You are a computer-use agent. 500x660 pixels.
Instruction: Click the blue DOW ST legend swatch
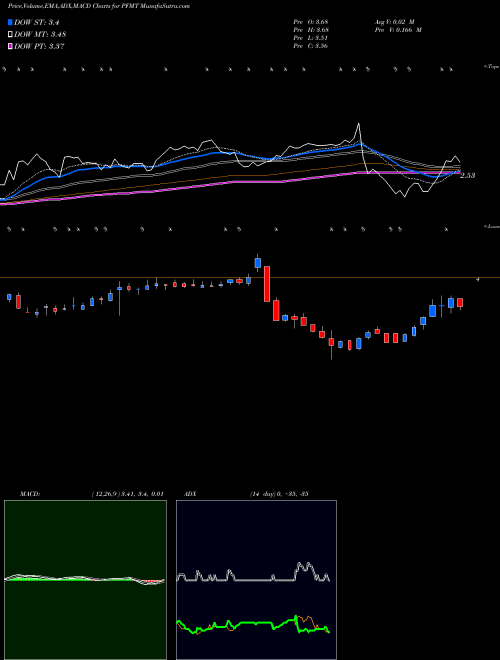[10, 22]
